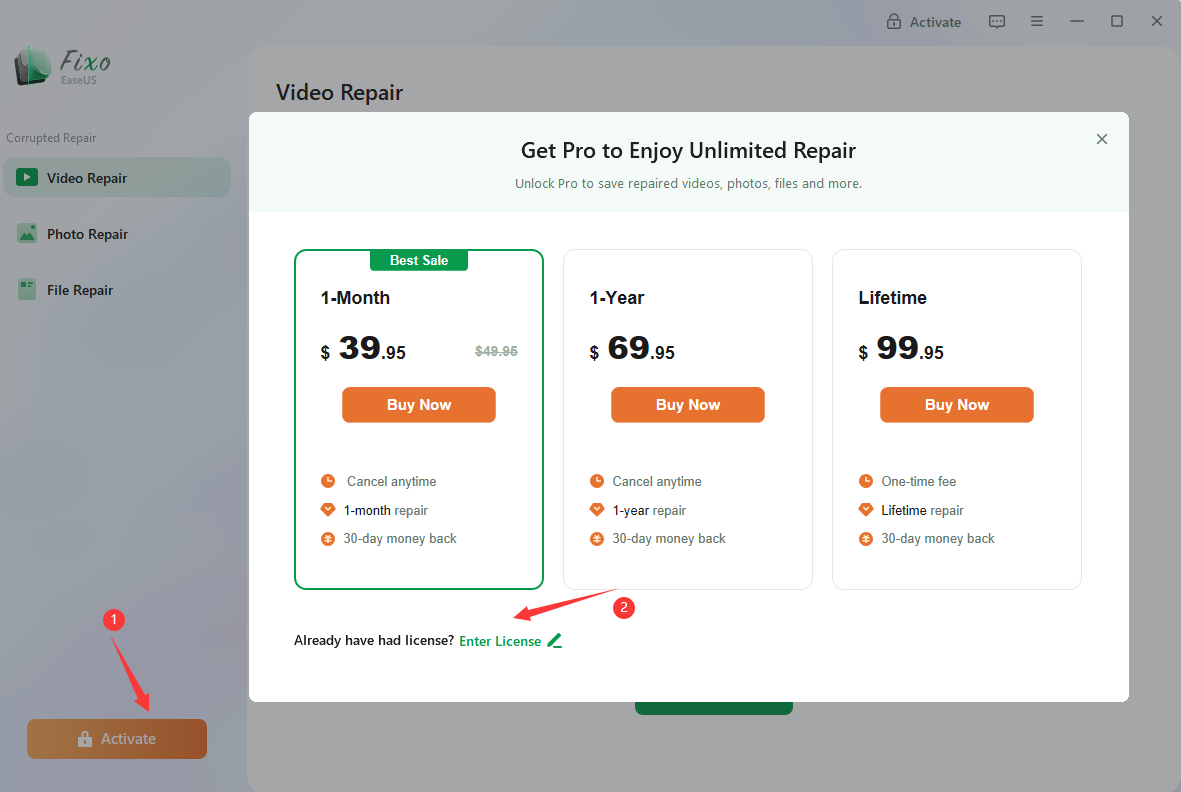Maximize the Fixo window

point(1117,21)
